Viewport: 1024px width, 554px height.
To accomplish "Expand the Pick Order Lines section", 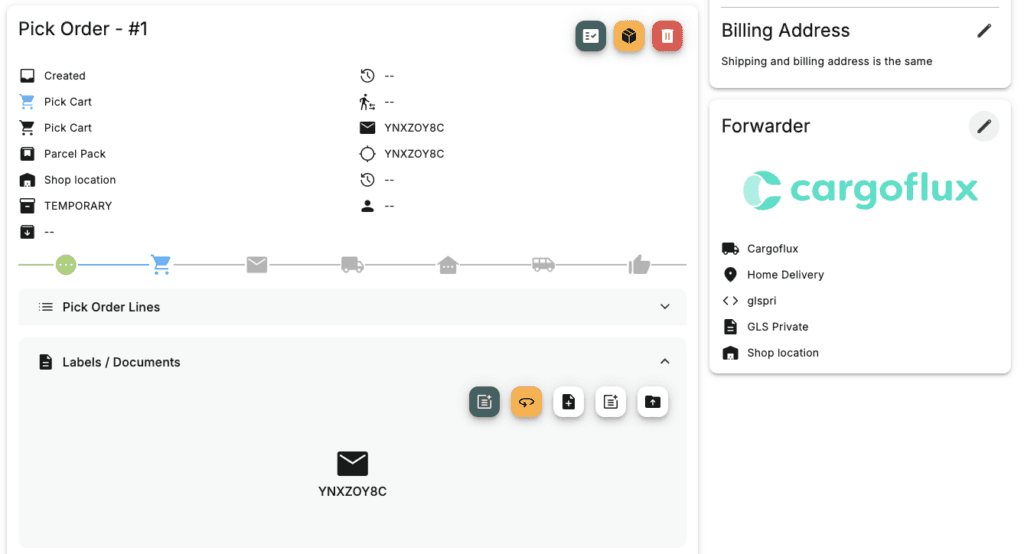I will click(x=665, y=307).
